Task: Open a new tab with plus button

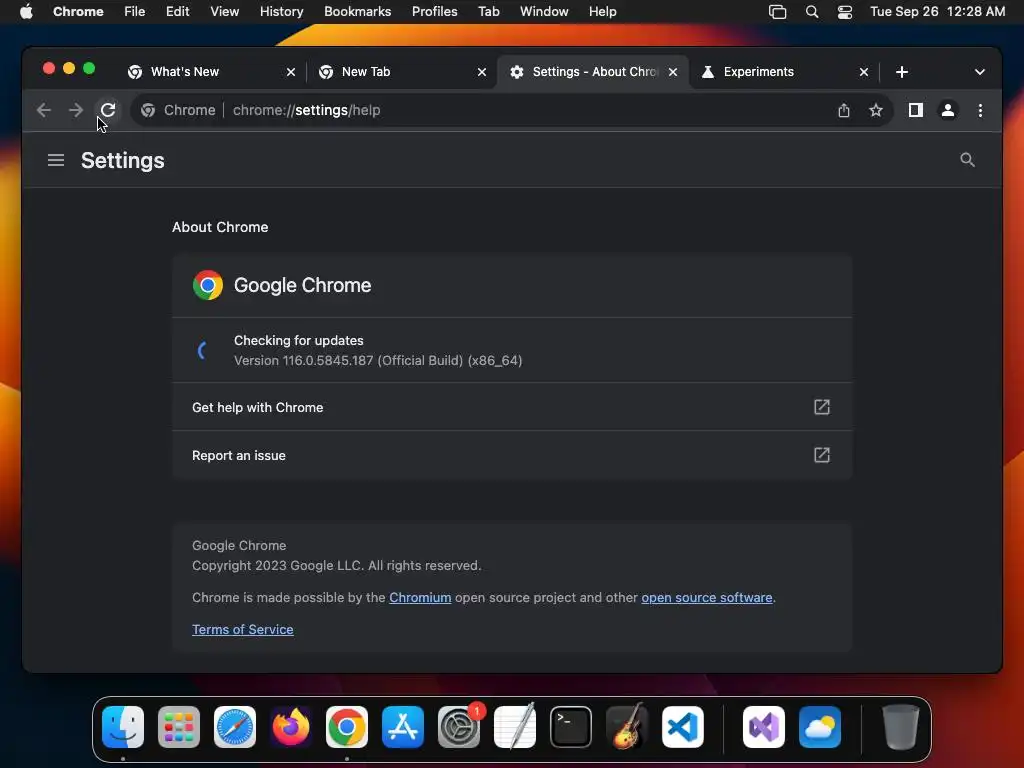Action: coord(902,72)
